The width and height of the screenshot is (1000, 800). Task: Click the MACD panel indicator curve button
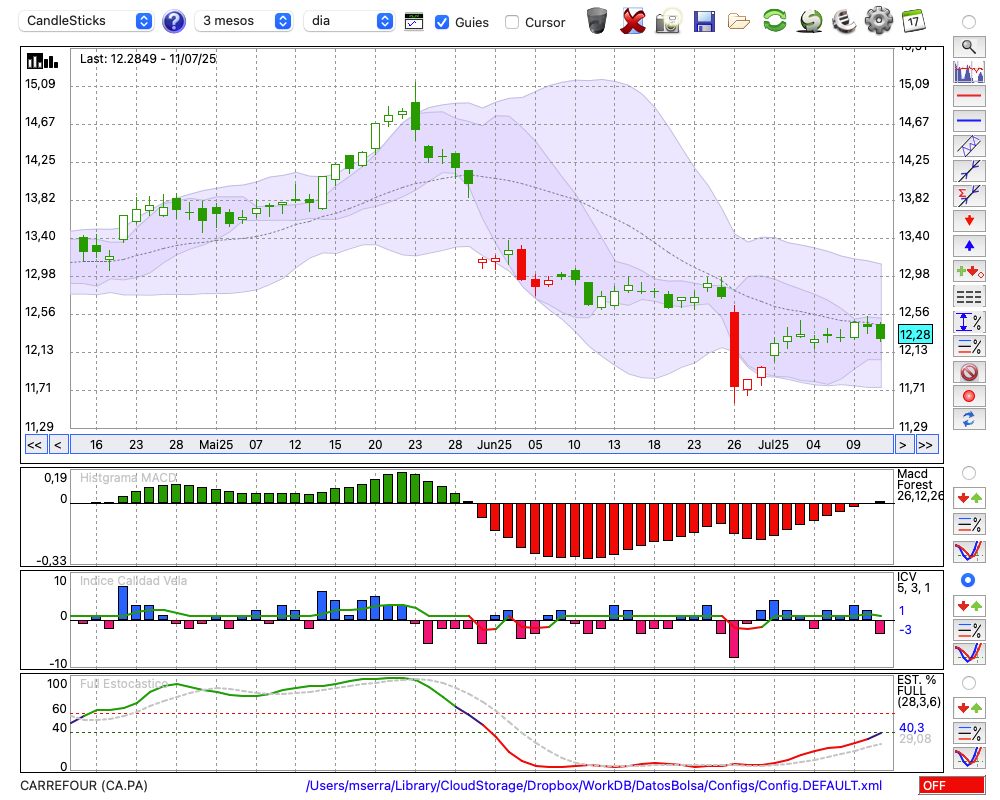click(969, 551)
